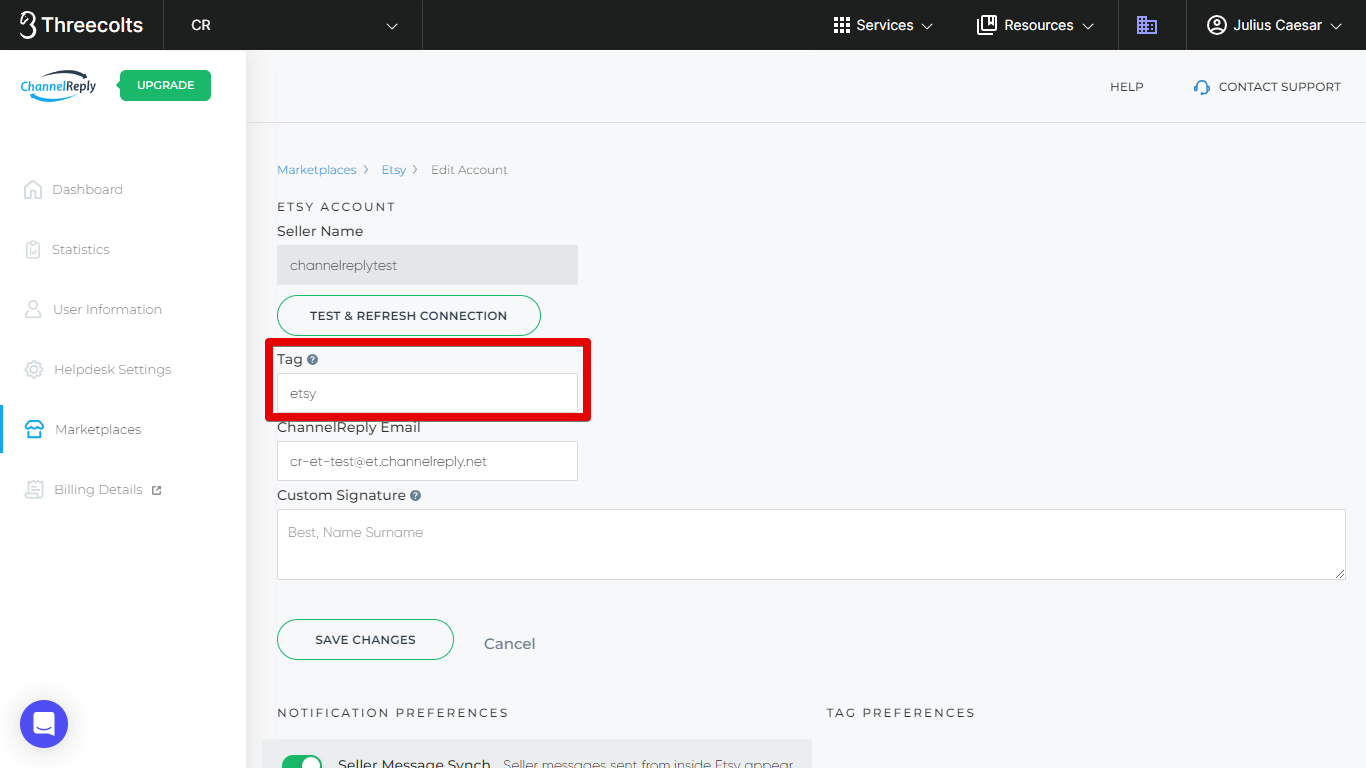Click TEST & REFRESH CONNECTION button

408,315
